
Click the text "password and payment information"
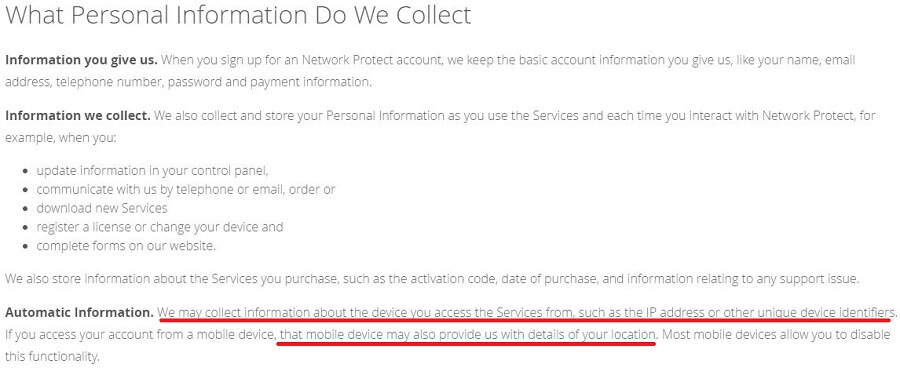[269, 82]
